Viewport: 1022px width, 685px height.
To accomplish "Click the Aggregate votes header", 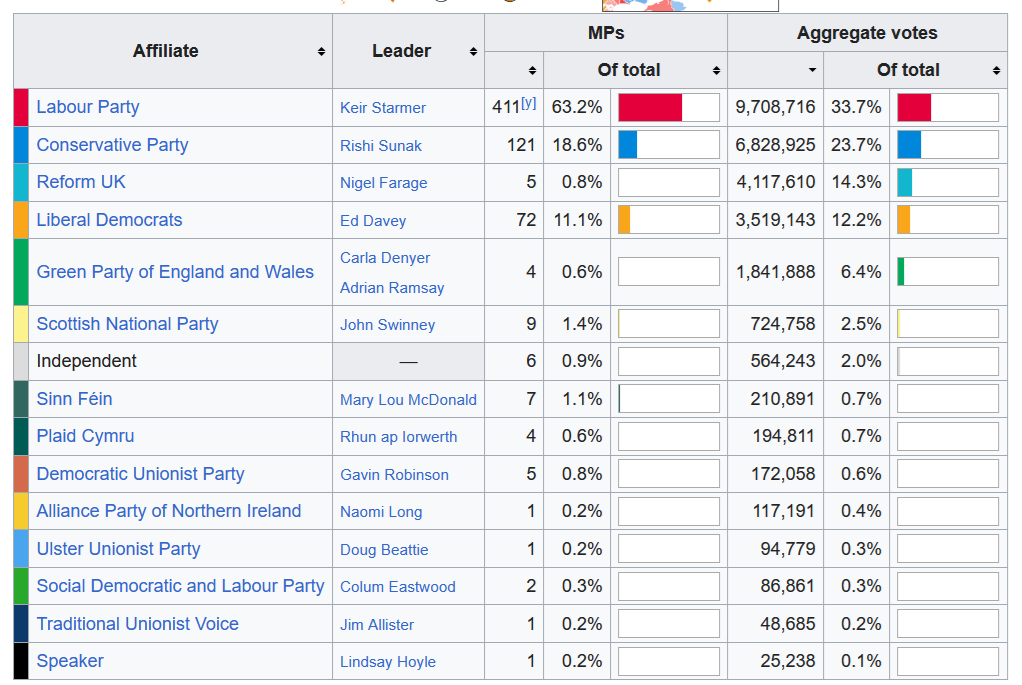I will (x=867, y=33).
